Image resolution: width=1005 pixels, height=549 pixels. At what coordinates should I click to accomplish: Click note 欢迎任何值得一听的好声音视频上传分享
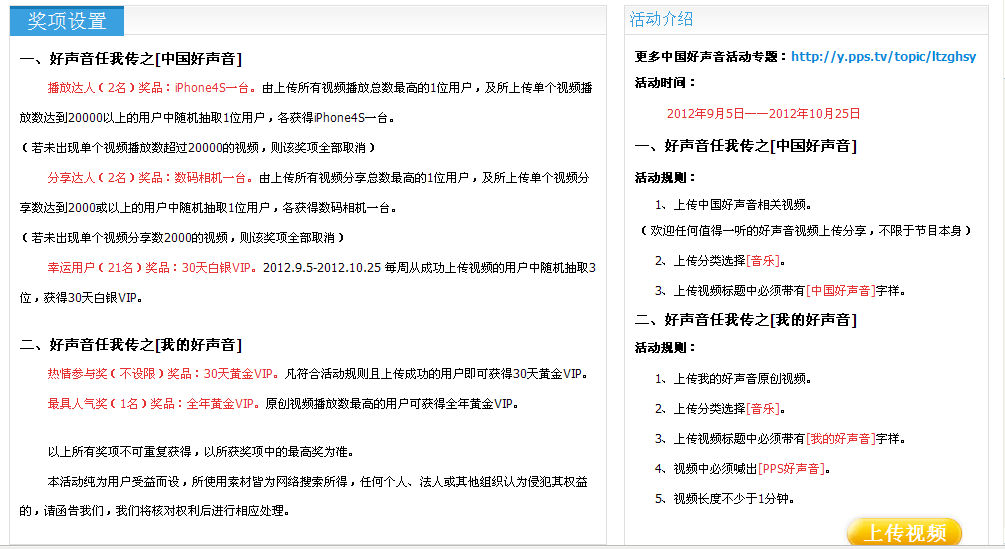(806, 231)
